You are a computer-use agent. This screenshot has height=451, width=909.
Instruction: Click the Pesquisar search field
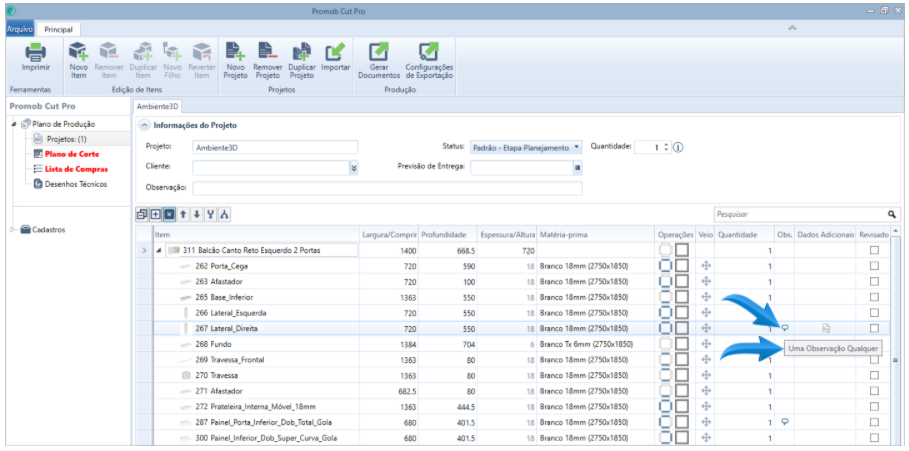point(800,214)
